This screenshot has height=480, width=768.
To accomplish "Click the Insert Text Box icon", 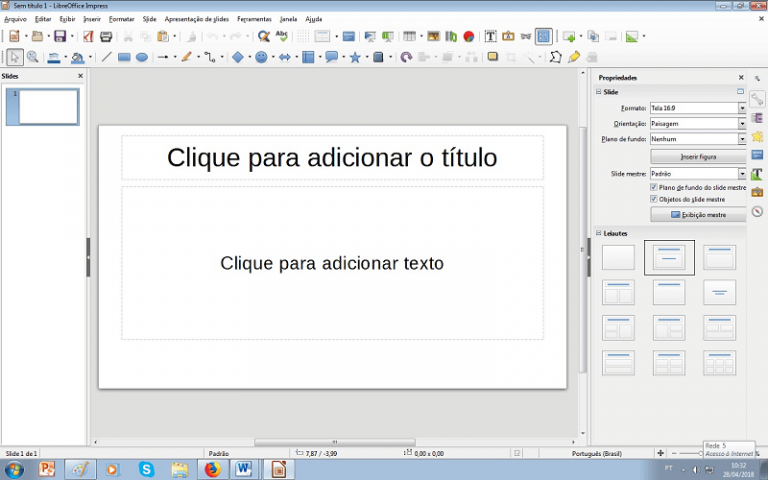I will 491,36.
